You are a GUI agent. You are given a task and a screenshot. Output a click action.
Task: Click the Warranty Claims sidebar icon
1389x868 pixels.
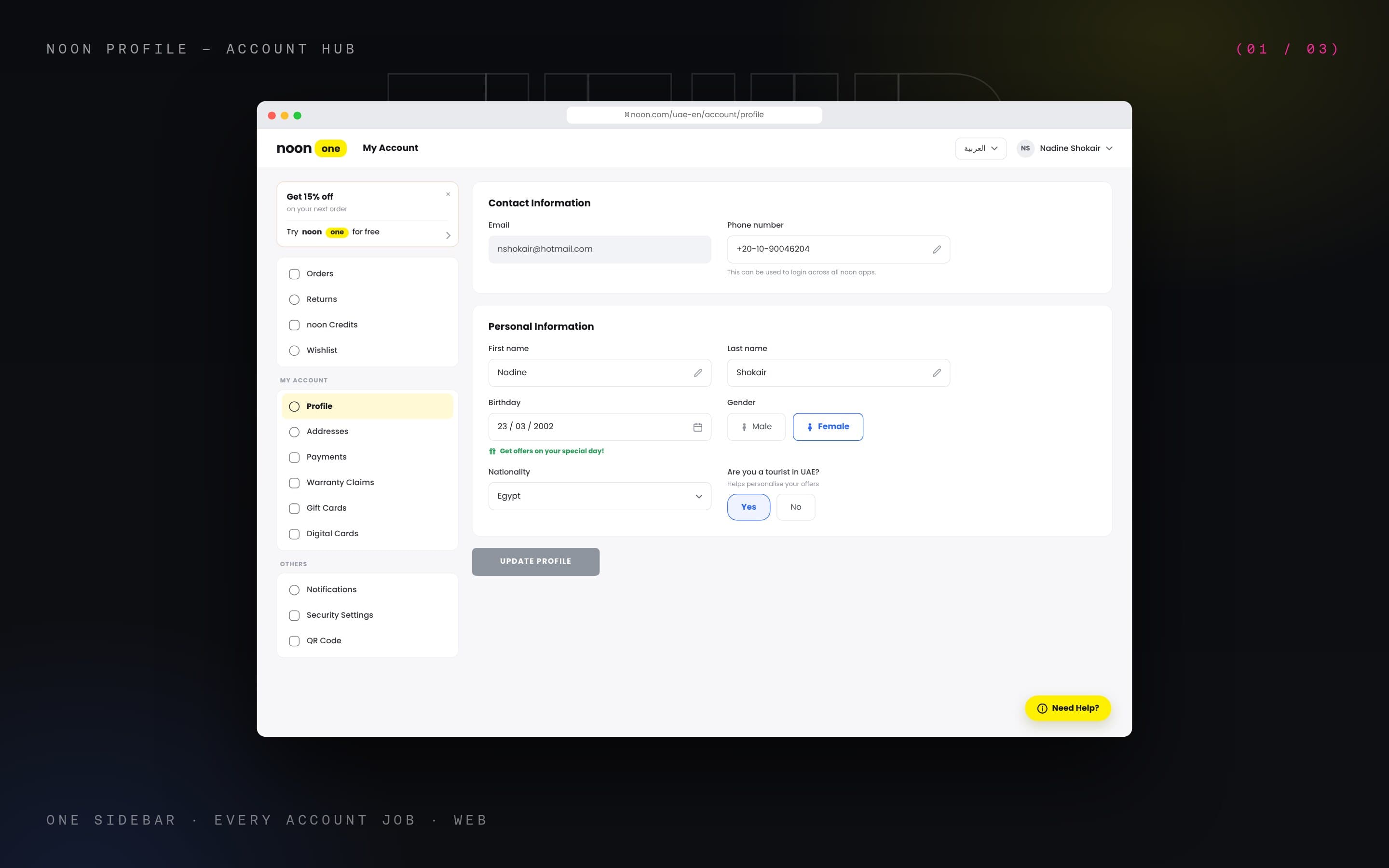[295, 483]
